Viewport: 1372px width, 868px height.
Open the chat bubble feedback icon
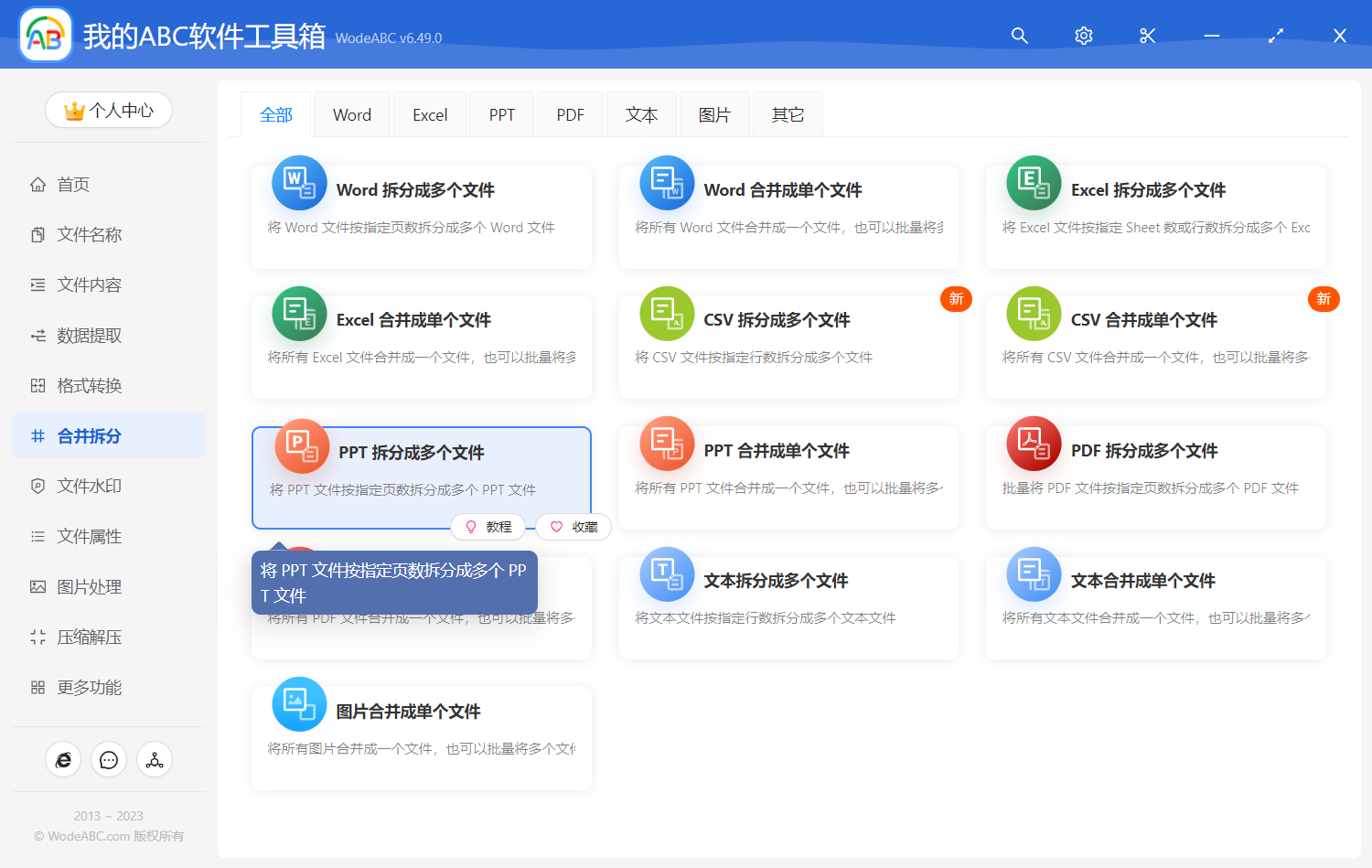point(109,760)
